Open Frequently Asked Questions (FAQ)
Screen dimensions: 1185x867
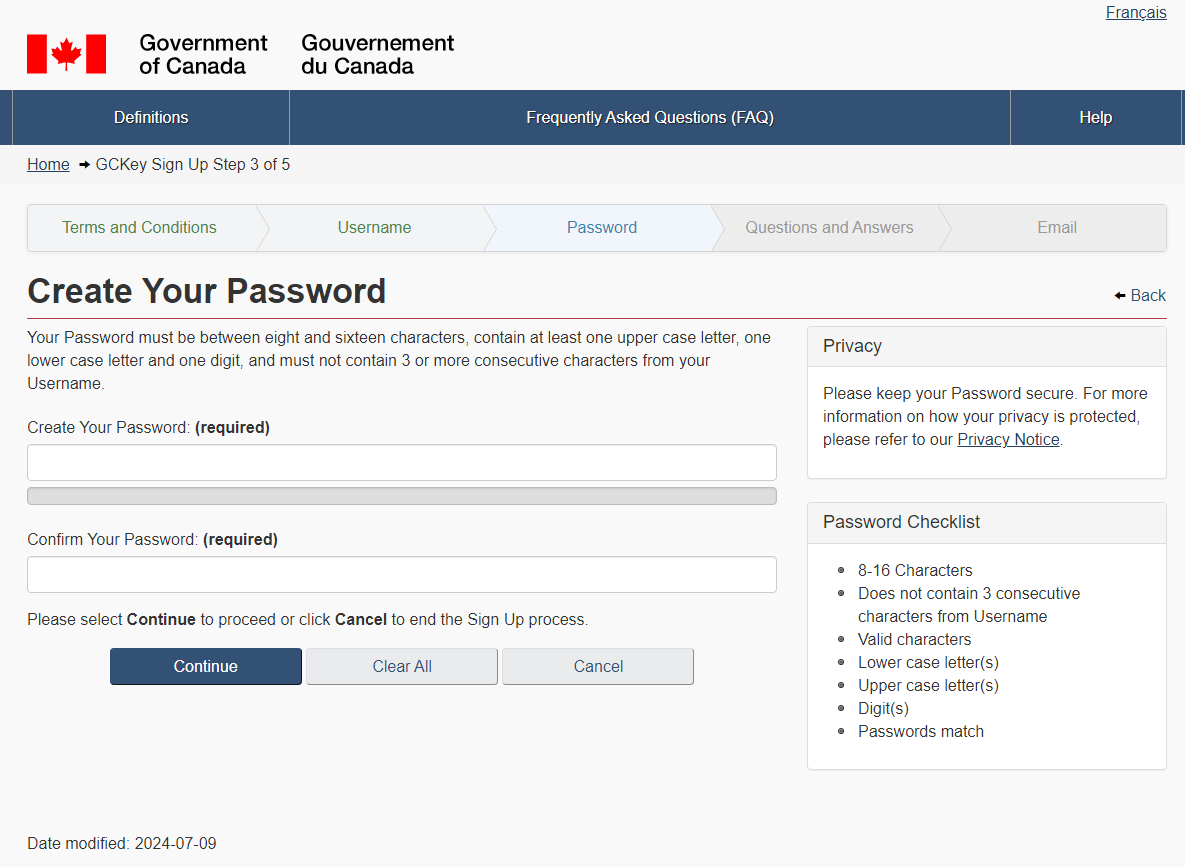[x=650, y=118]
